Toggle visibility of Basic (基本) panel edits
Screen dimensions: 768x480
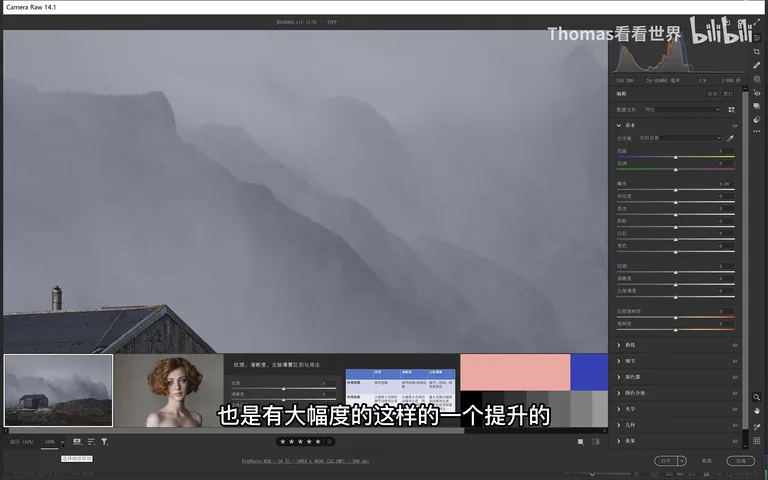(735, 125)
